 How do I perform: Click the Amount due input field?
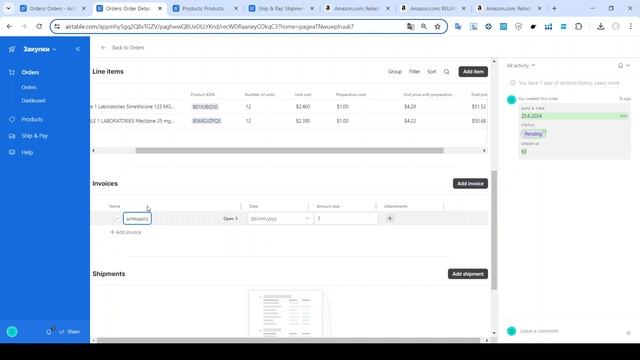pyautogui.click(x=346, y=218)
